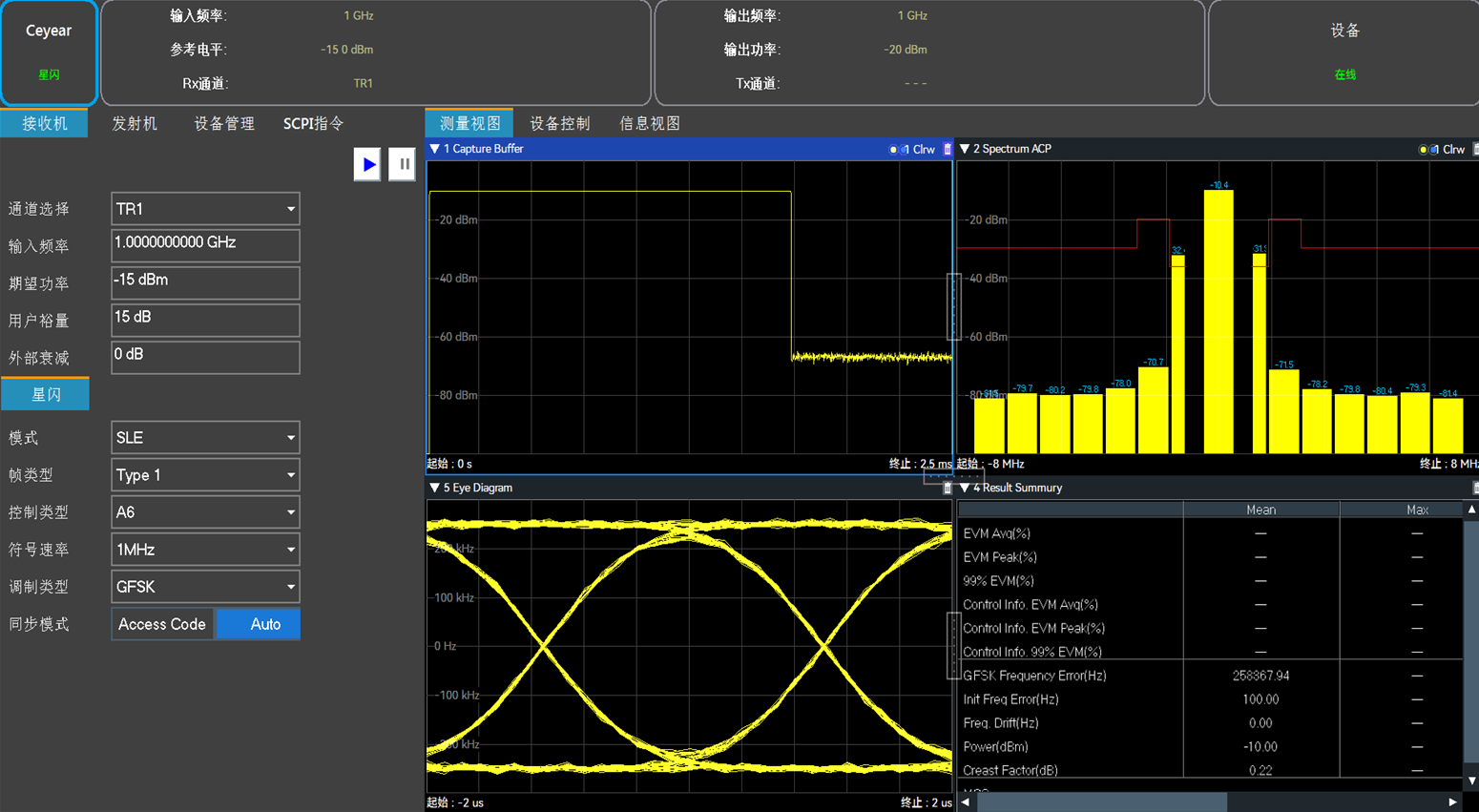This screenshot has height=812, width=1479.
Task: Delete the Capture Buffer panel using trash icon
Action: 947,149
